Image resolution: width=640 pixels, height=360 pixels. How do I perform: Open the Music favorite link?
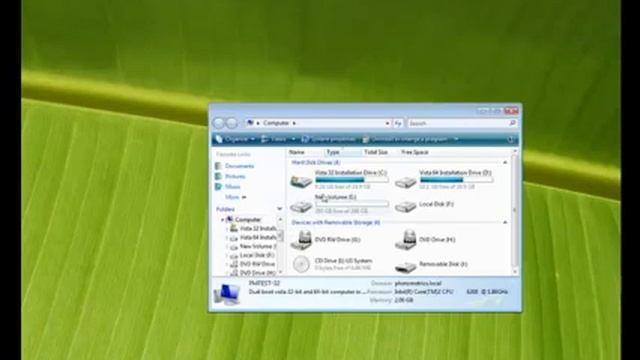tap(233, 187)
